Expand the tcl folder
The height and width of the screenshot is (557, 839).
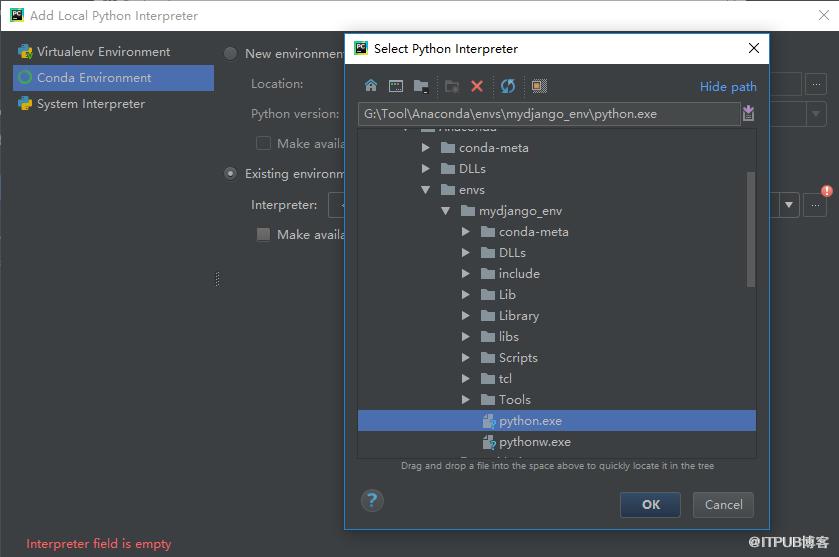pos(466,378)
